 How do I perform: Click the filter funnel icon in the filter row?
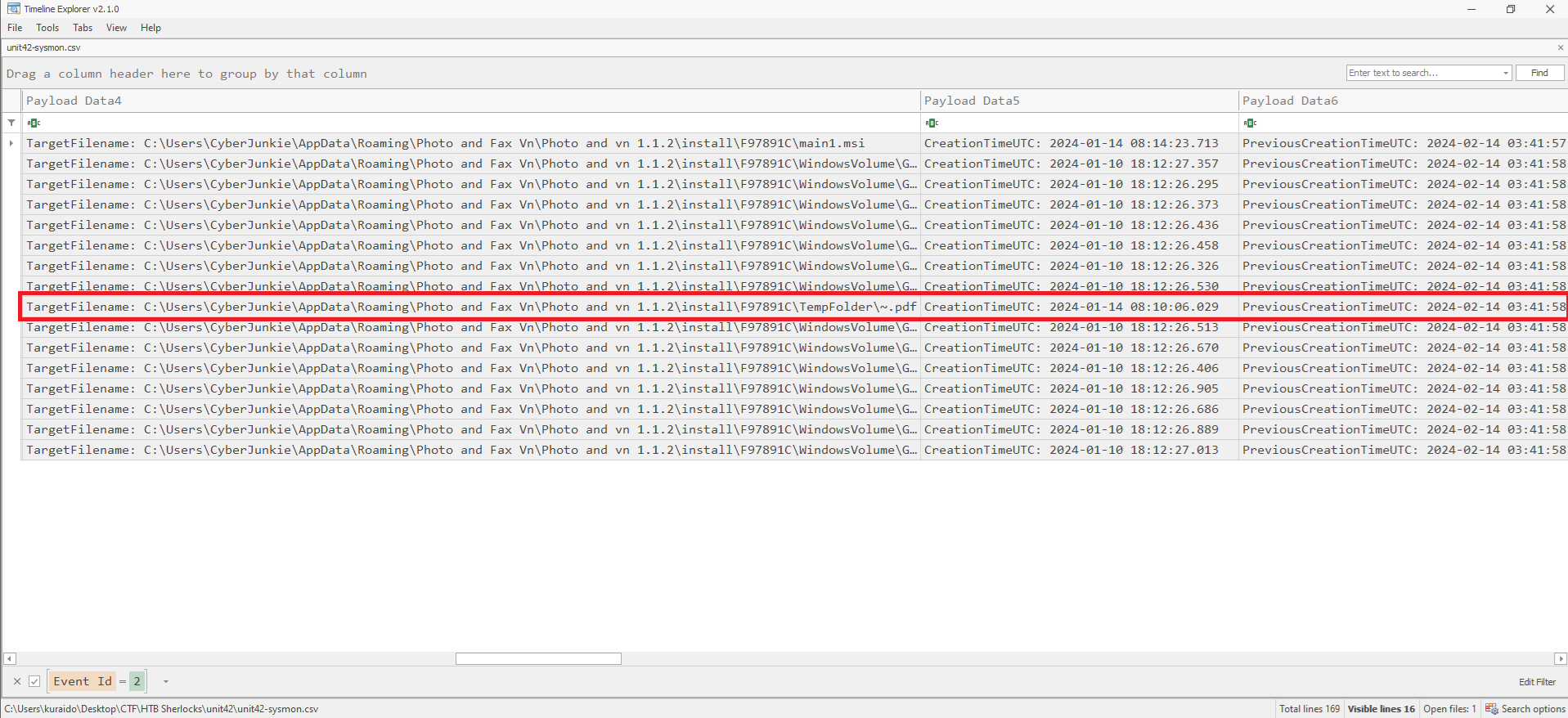(x=11, y=123)
